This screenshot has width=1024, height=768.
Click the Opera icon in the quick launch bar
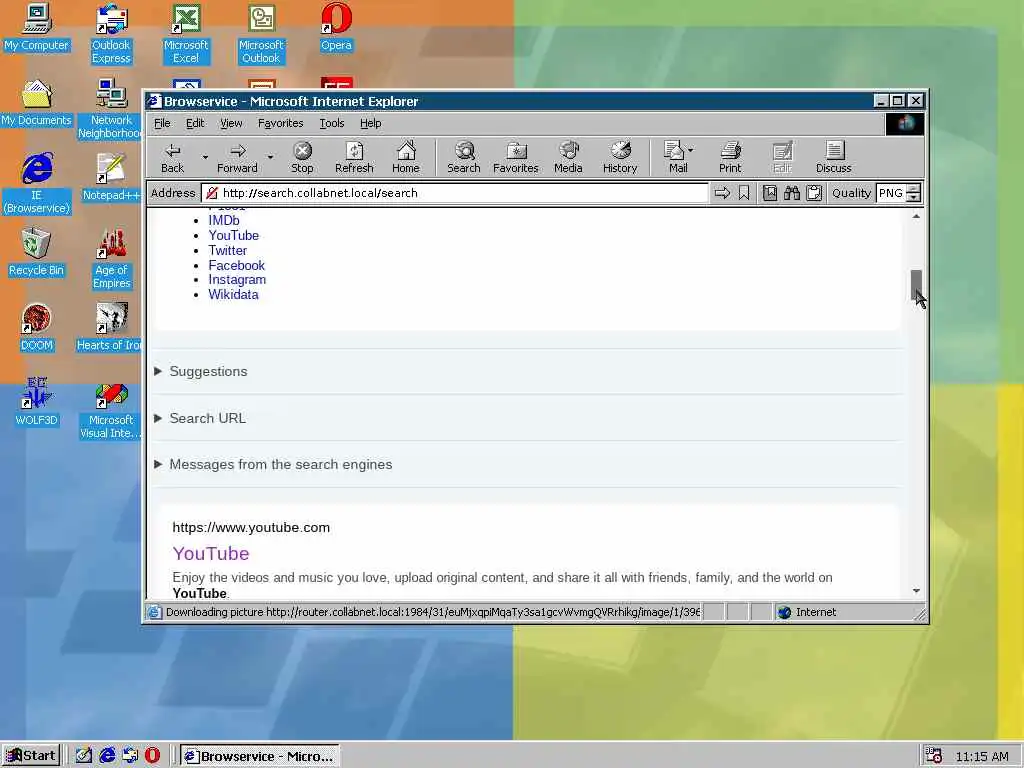[152, 756]
